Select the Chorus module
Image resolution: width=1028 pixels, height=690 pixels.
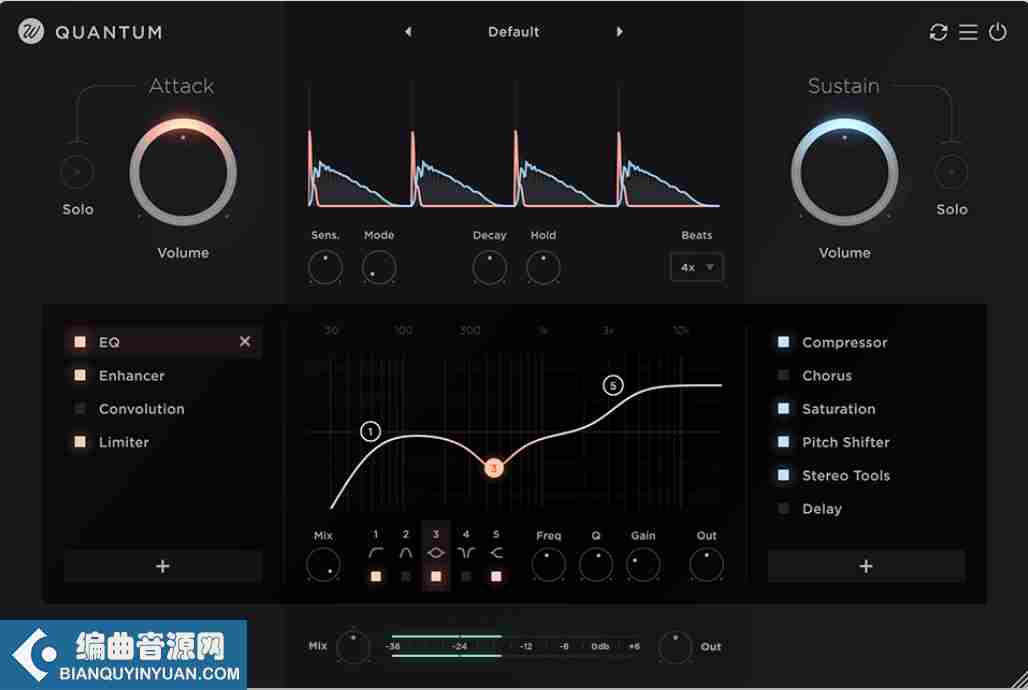[827, 376]
